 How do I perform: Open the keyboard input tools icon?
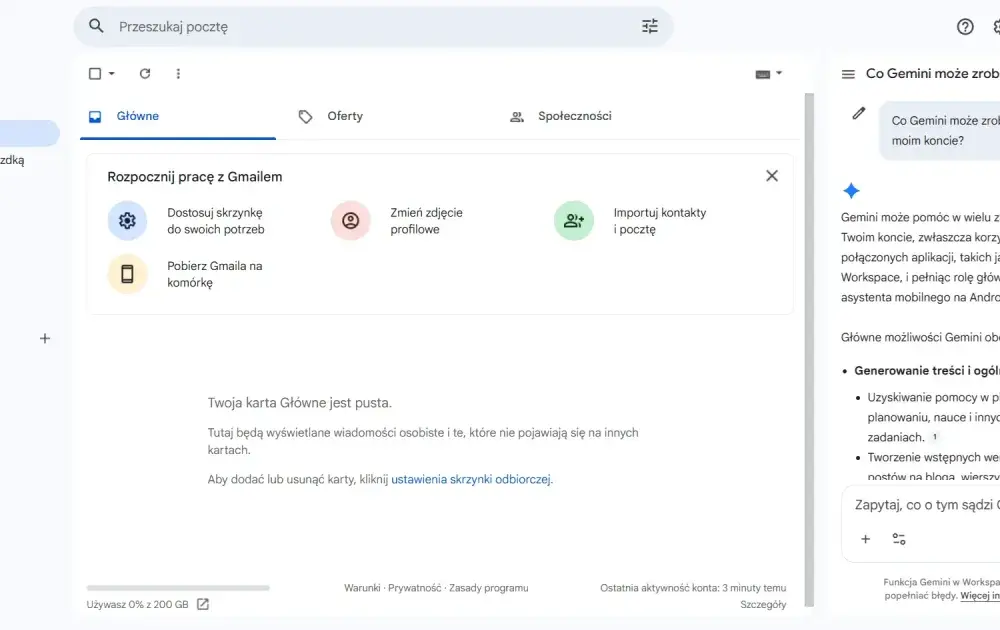762,74
